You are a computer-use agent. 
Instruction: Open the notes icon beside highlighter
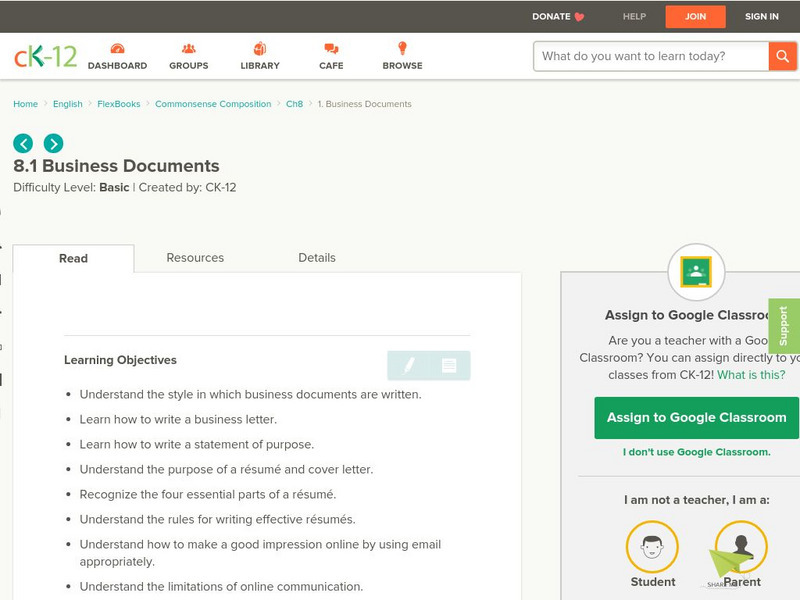pos(449,366)
